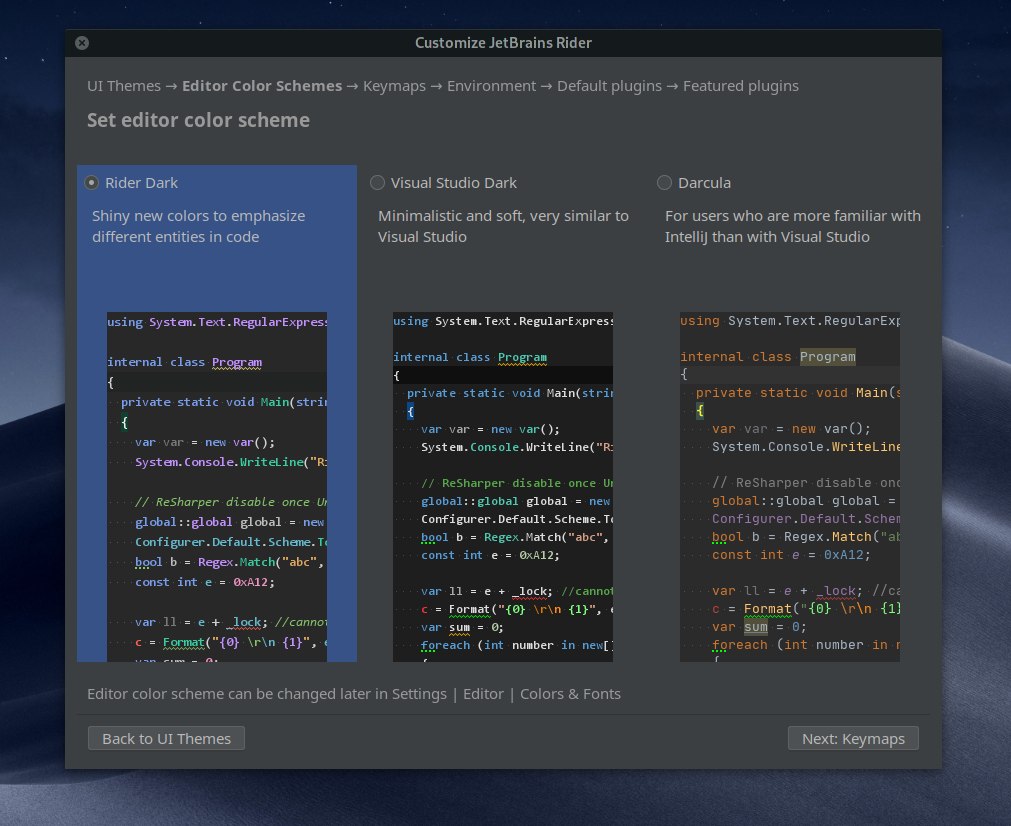Screen dimensions: 1011x826
Task: Click the Rider Dark code preview thumbnail
Action: [x=217, y=487]
